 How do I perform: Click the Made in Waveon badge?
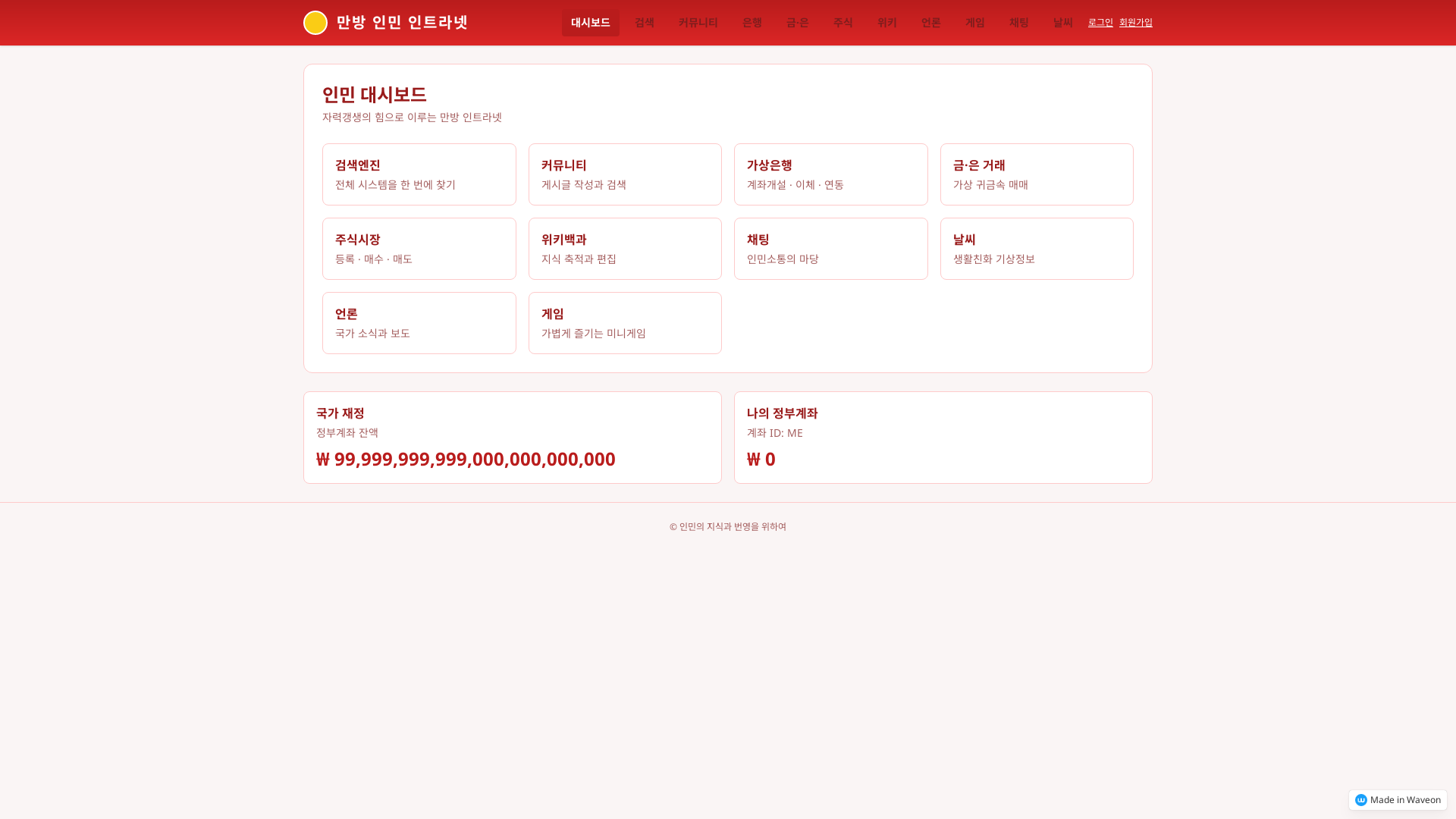(x=1398, y=800)
